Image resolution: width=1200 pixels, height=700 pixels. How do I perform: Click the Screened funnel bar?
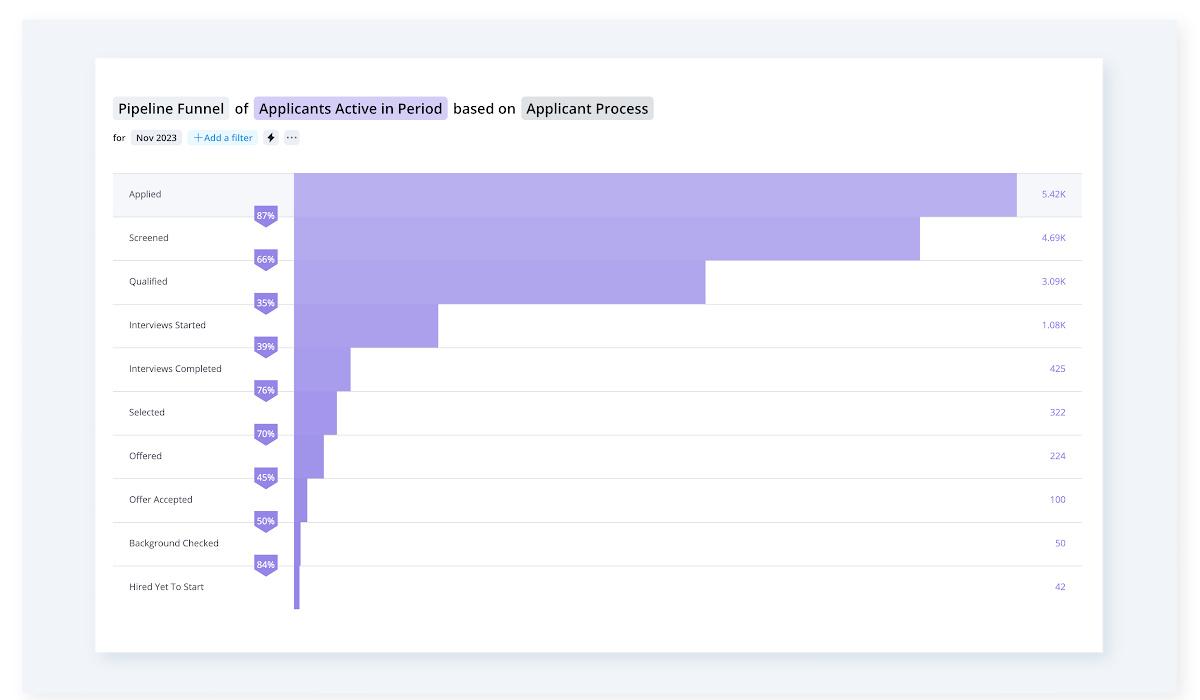click(607, 239)
